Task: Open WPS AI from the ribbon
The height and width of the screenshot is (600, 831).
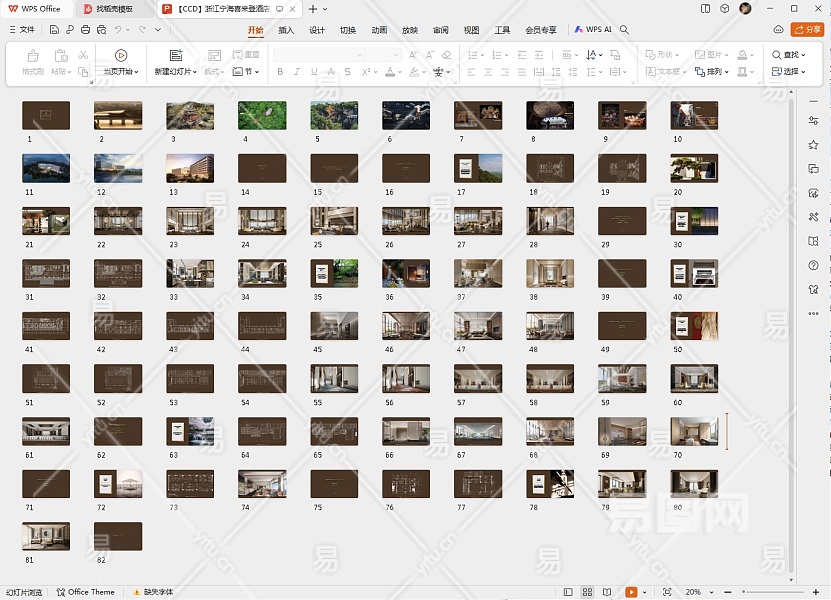Action: pos(594,30)
